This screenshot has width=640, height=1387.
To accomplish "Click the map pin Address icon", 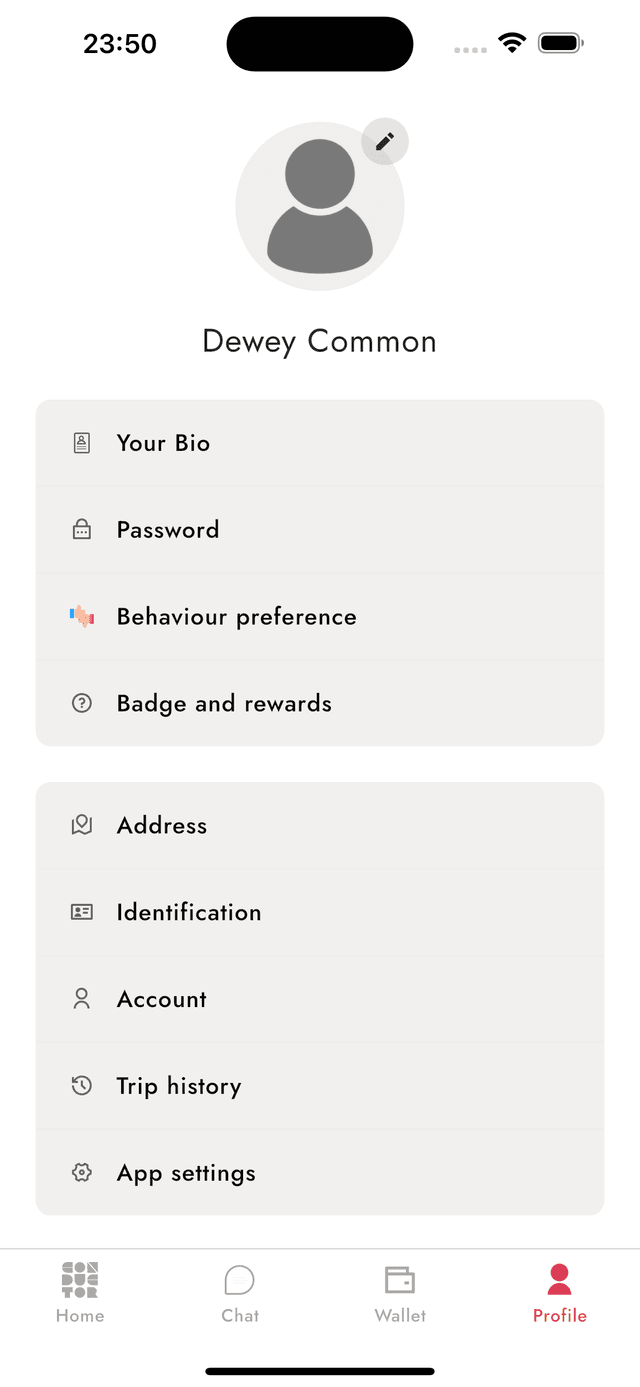I will (81, 824).
